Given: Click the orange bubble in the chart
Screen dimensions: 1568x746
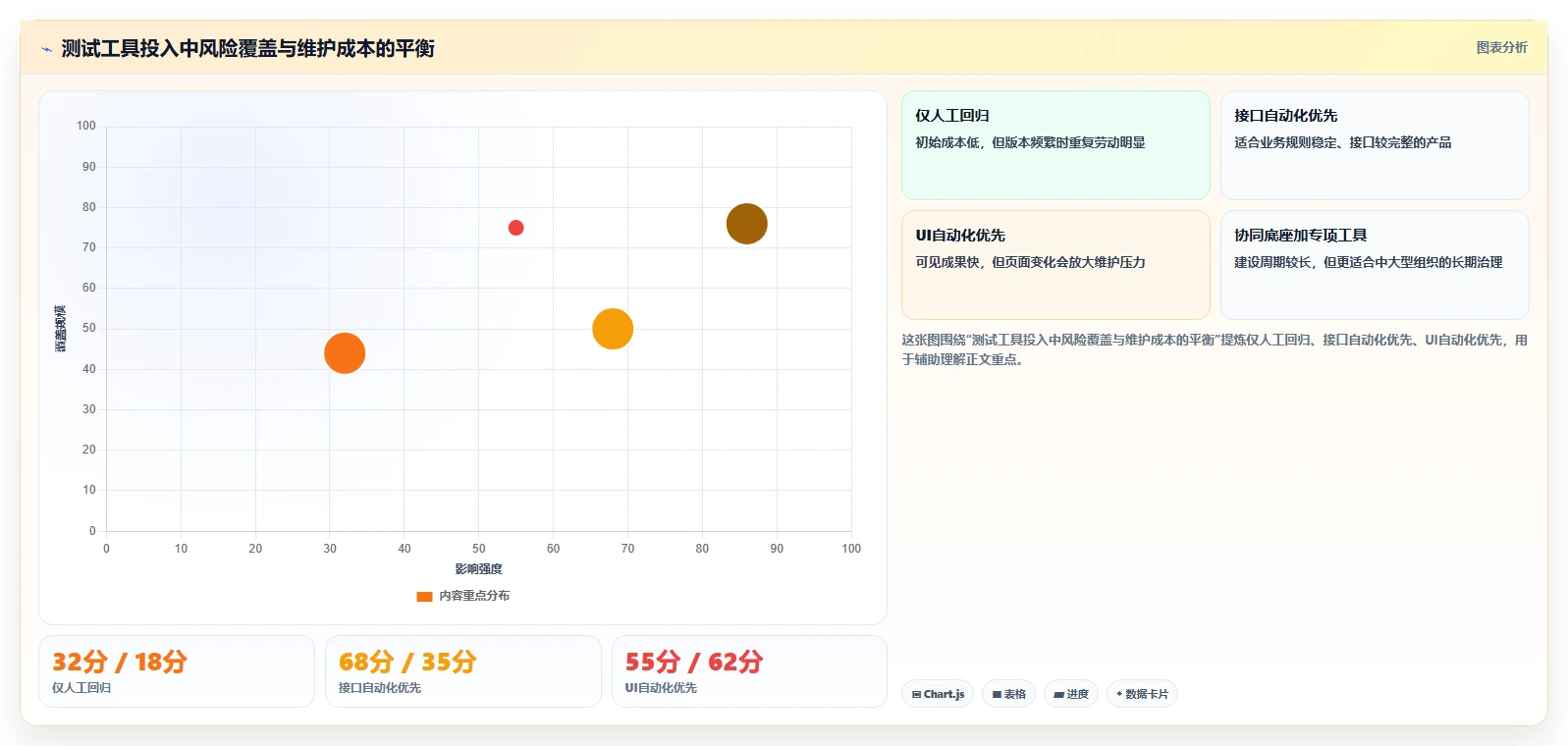Looking at the screenshot, I should (345, 353).
